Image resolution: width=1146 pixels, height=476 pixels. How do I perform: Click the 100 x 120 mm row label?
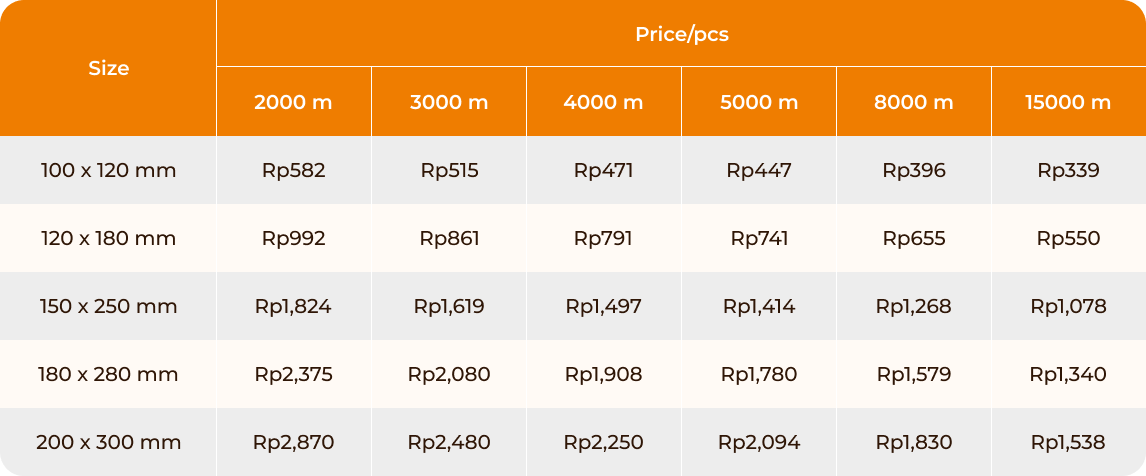tap(108, 170)
